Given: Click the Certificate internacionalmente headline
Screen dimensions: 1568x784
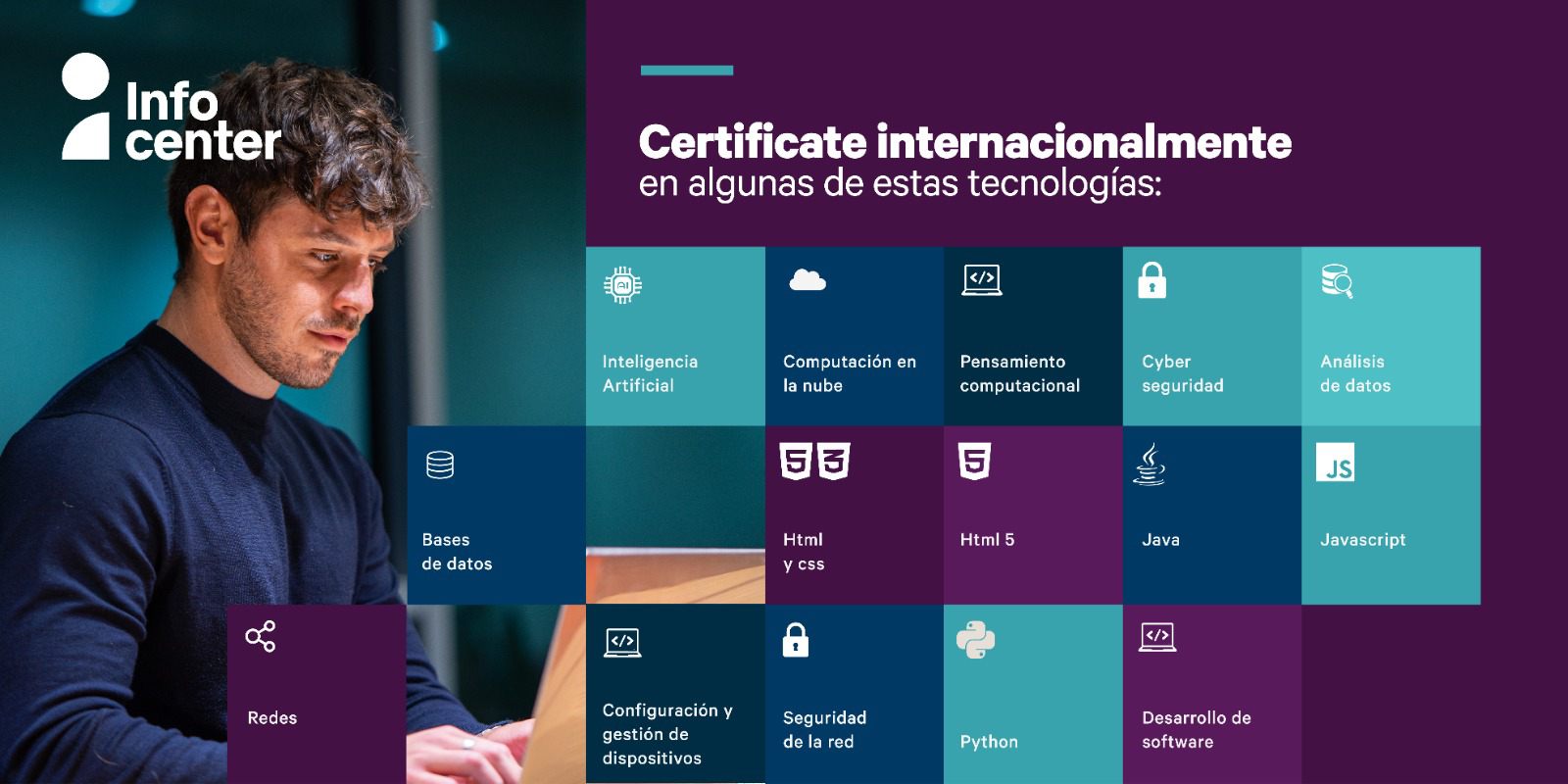Looking at the screenshot, I should click(x=965, y=142).
